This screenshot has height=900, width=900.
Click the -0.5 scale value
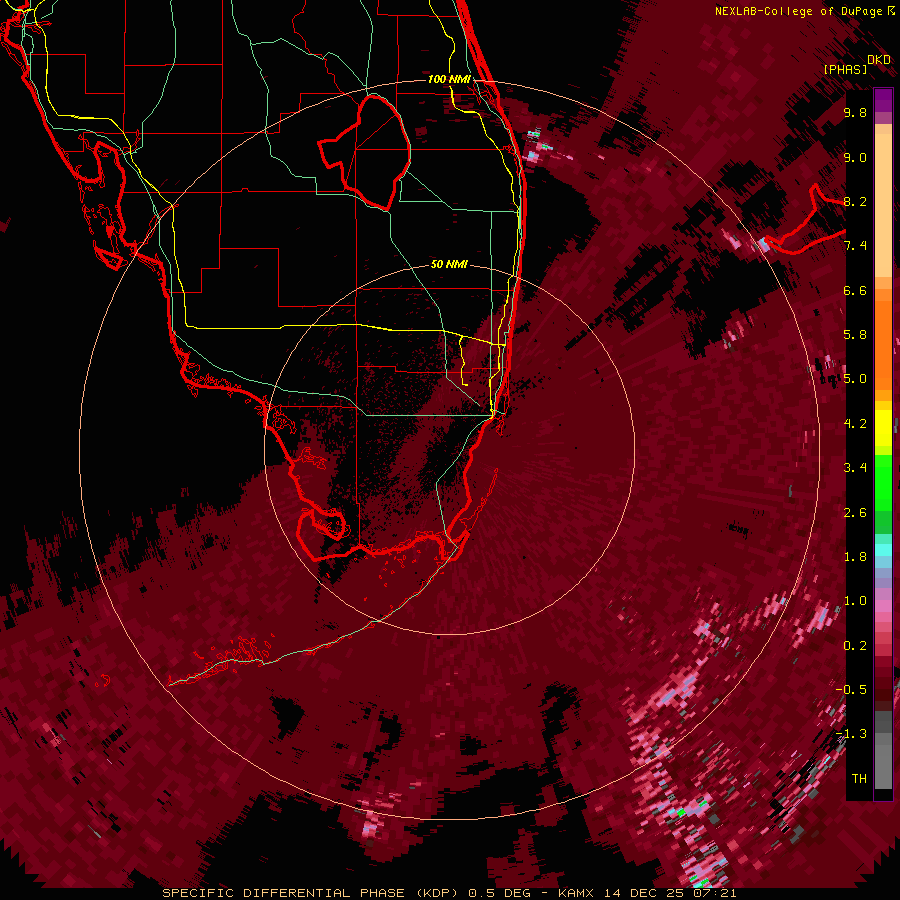[851, 689]
